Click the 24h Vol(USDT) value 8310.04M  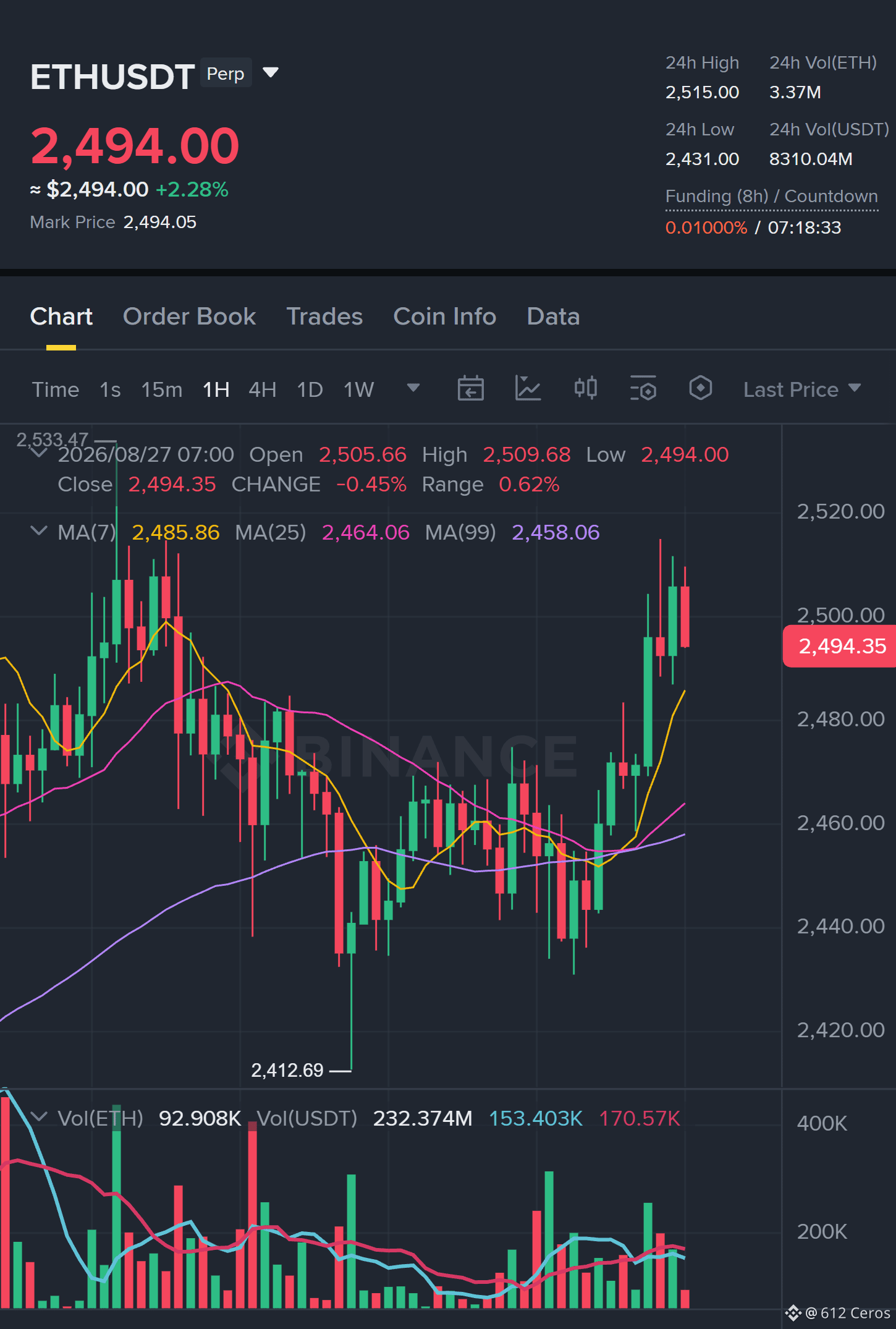[811, 159]
